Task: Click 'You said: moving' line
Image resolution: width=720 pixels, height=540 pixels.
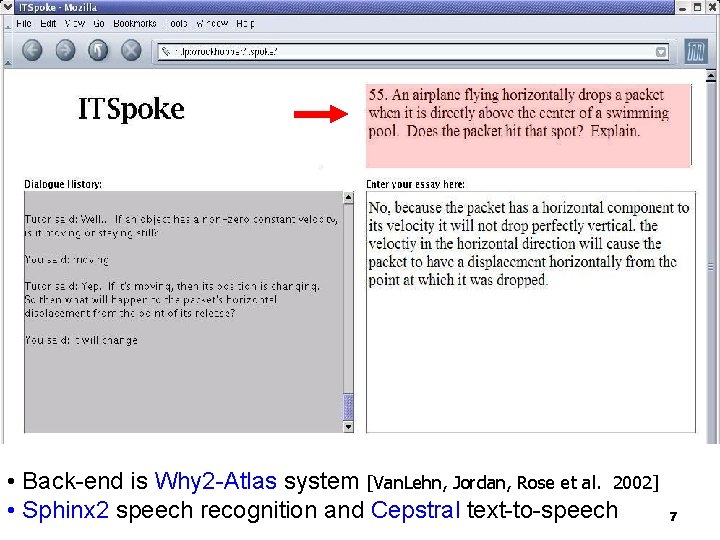Action: [67, 260]
